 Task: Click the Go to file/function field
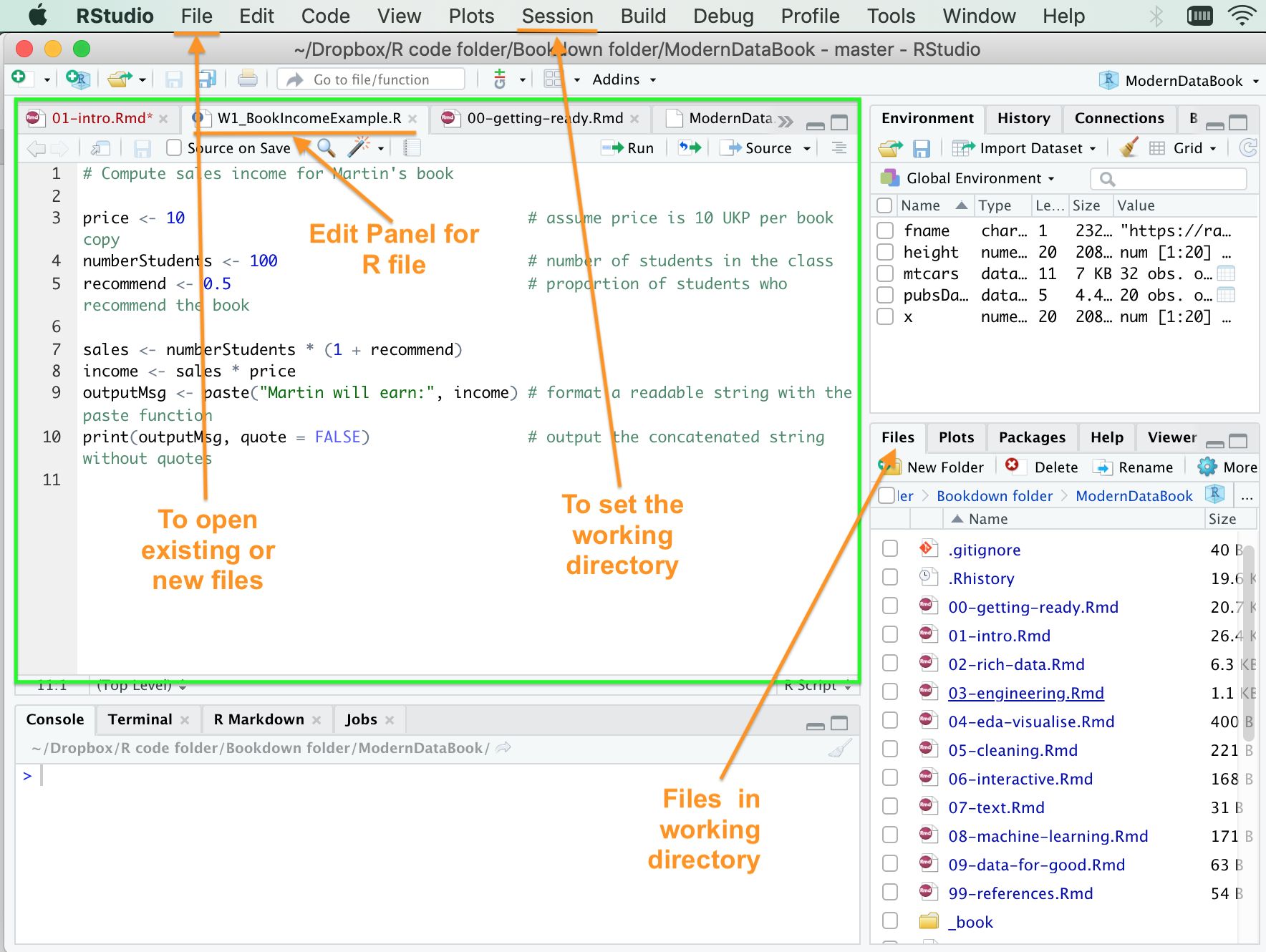pyautogui.click(x=371, y=79)
